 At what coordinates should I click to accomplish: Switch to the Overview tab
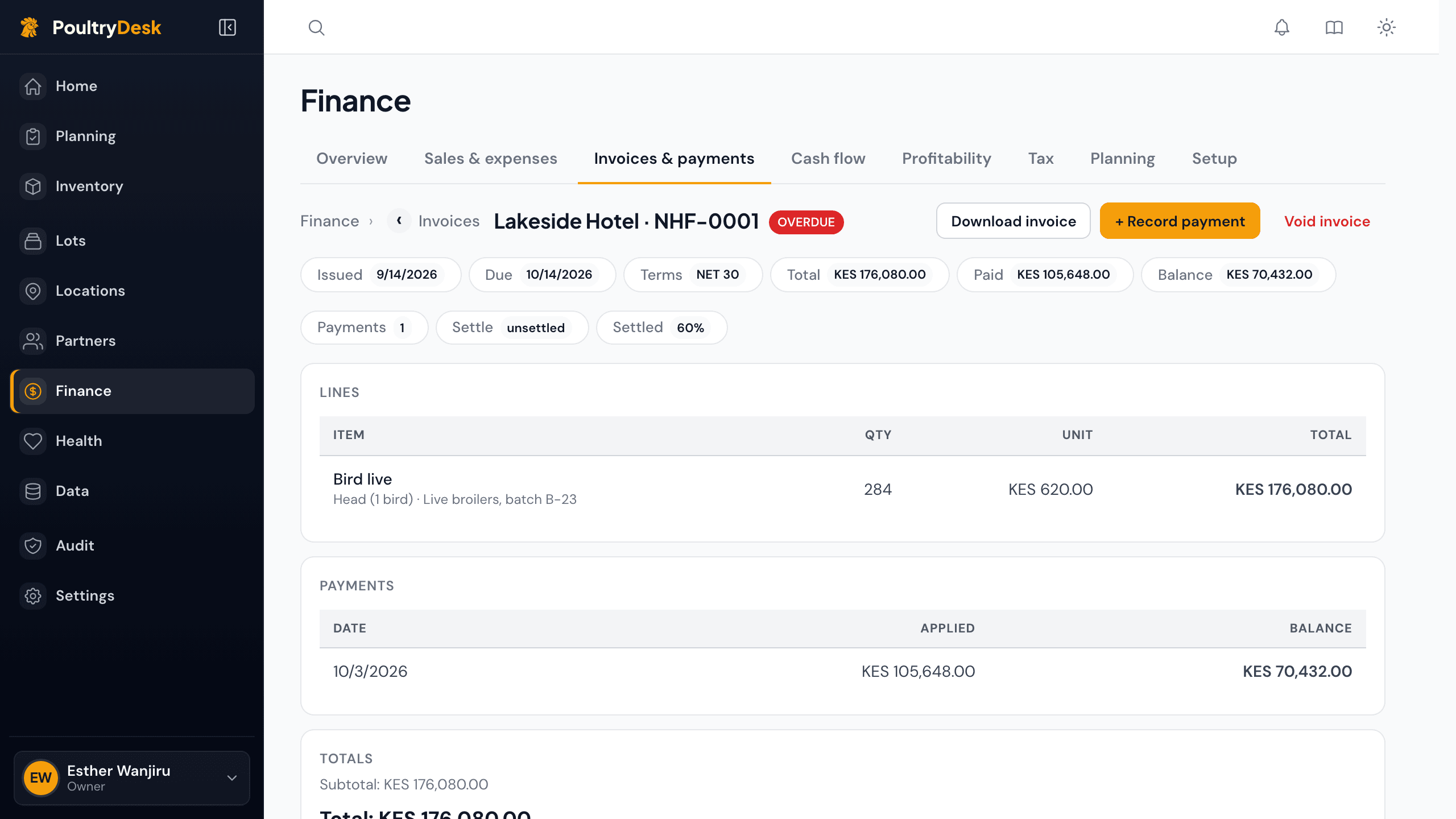[x=351, y=159]
